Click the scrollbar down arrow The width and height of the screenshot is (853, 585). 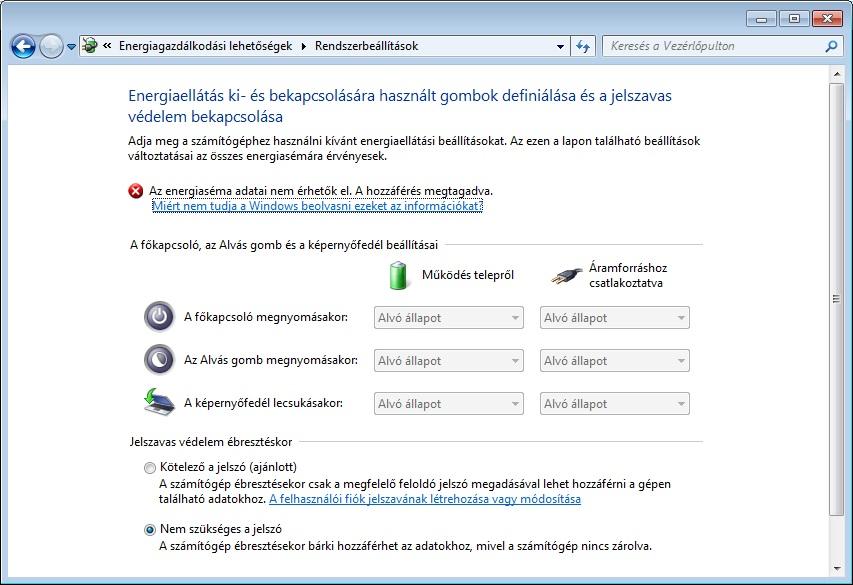coord(837,569)
